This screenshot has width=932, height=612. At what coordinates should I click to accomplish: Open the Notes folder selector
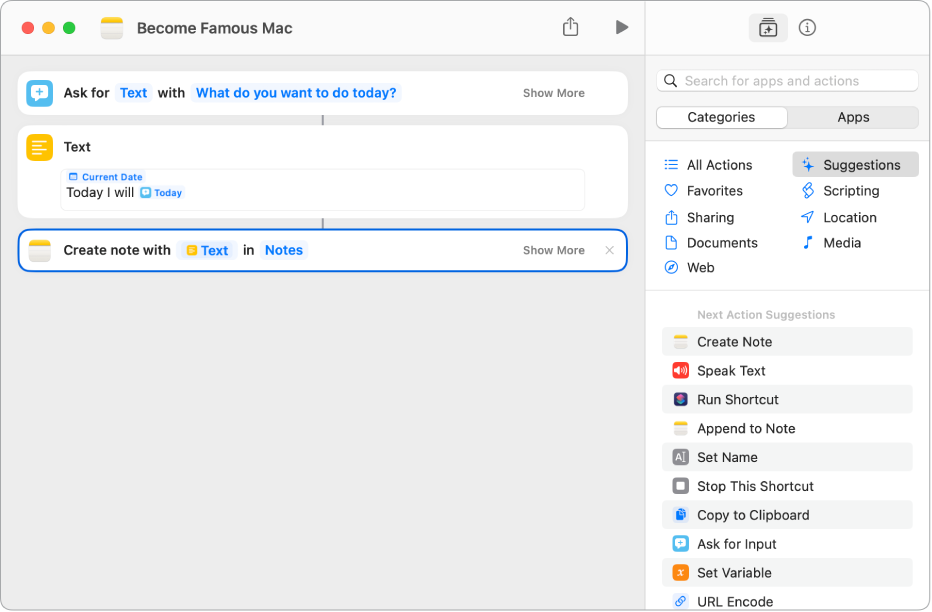[283, 251]
